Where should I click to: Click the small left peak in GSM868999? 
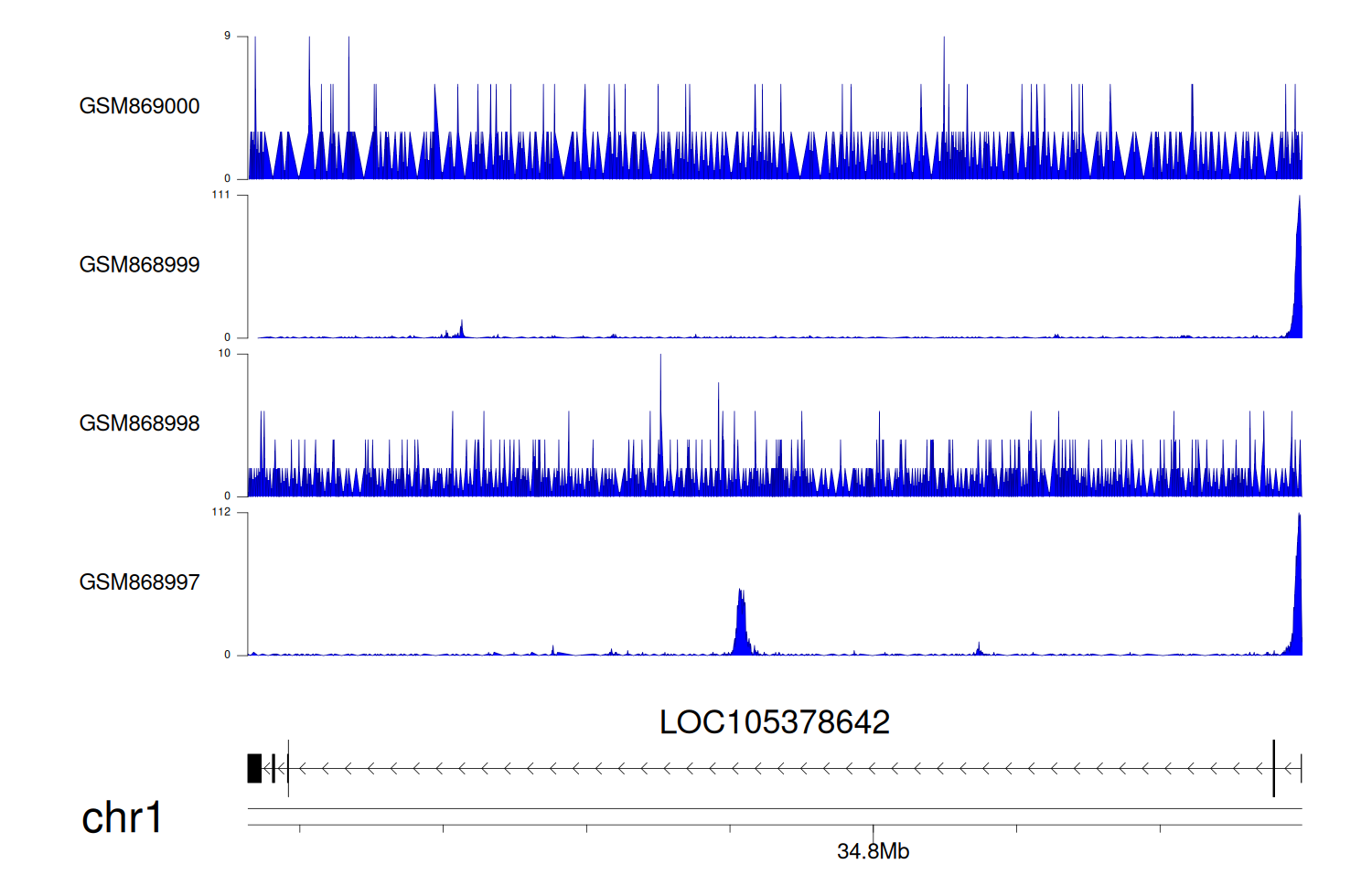[x=462, y=329]
